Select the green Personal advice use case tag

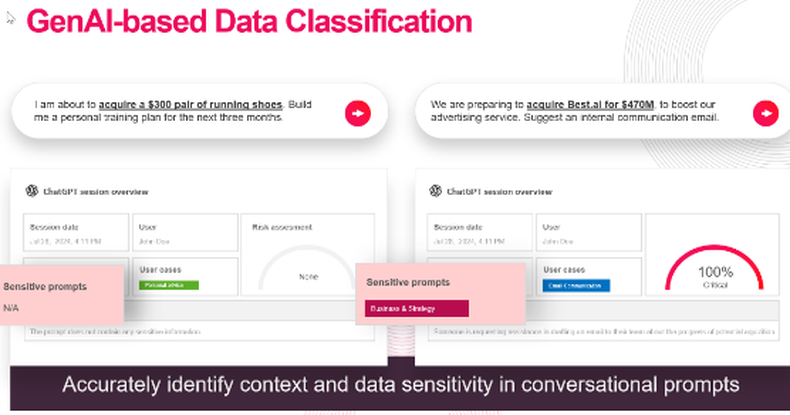(x=169, y=285)
